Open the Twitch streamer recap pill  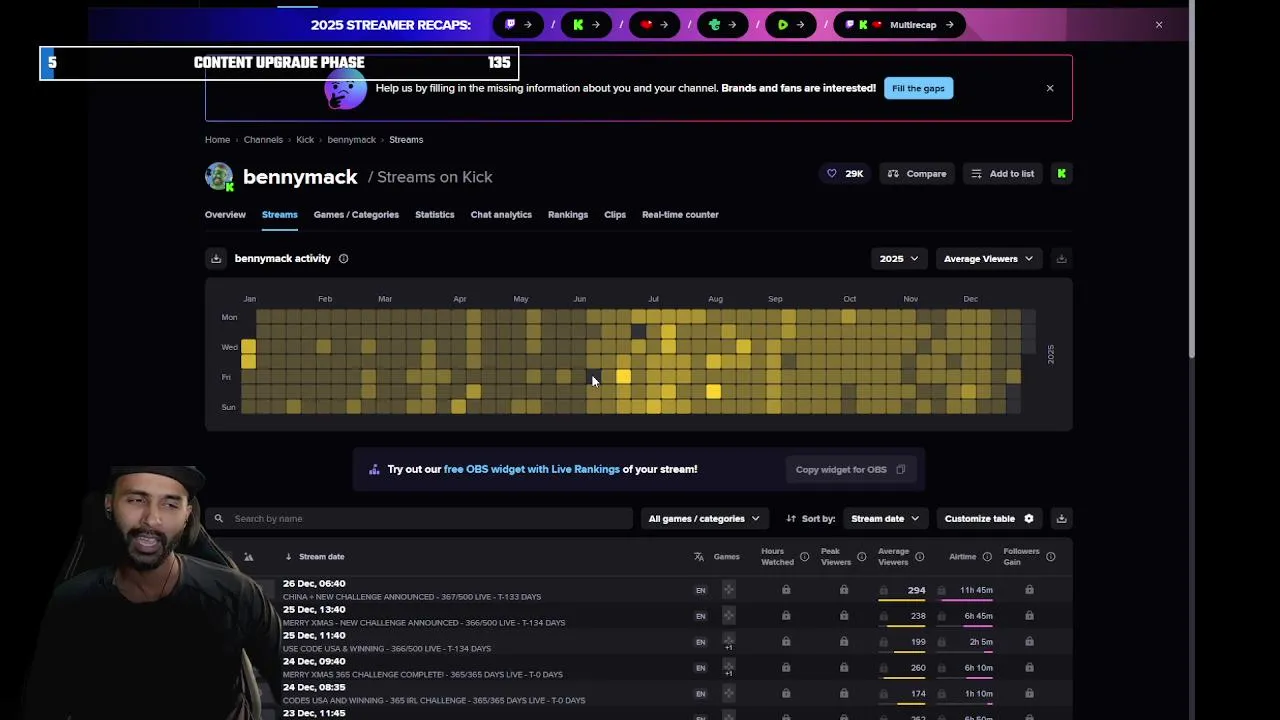click(518, 25)
